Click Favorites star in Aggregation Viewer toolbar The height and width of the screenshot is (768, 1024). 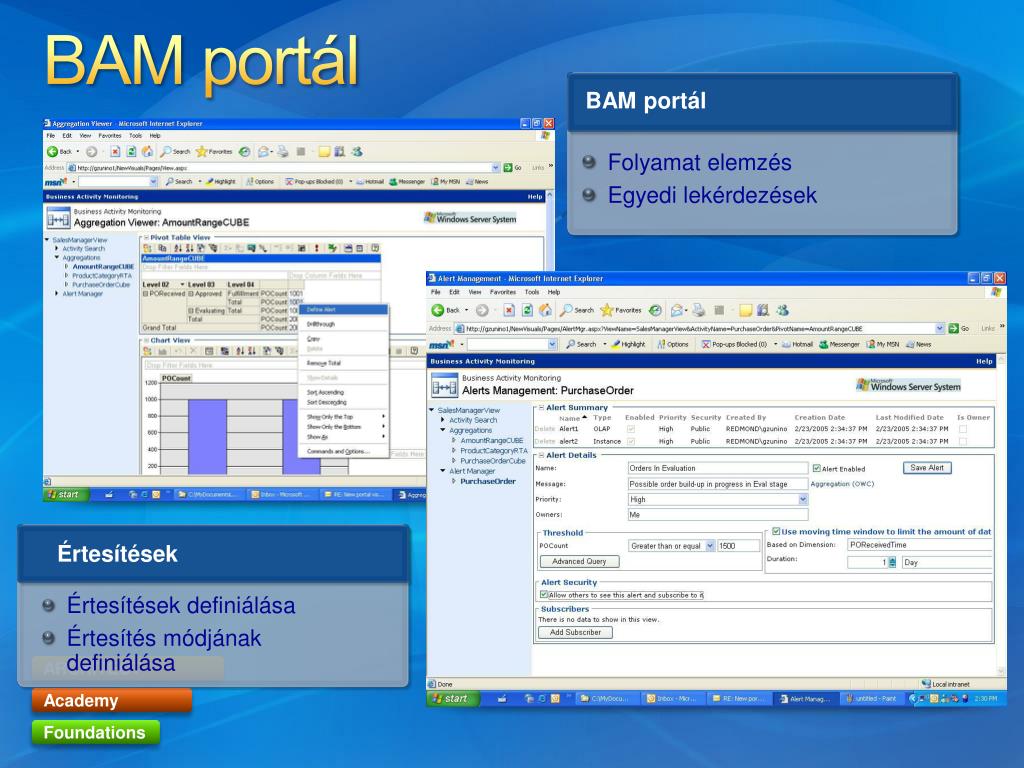pyautogui.click(x=201, y=152)
